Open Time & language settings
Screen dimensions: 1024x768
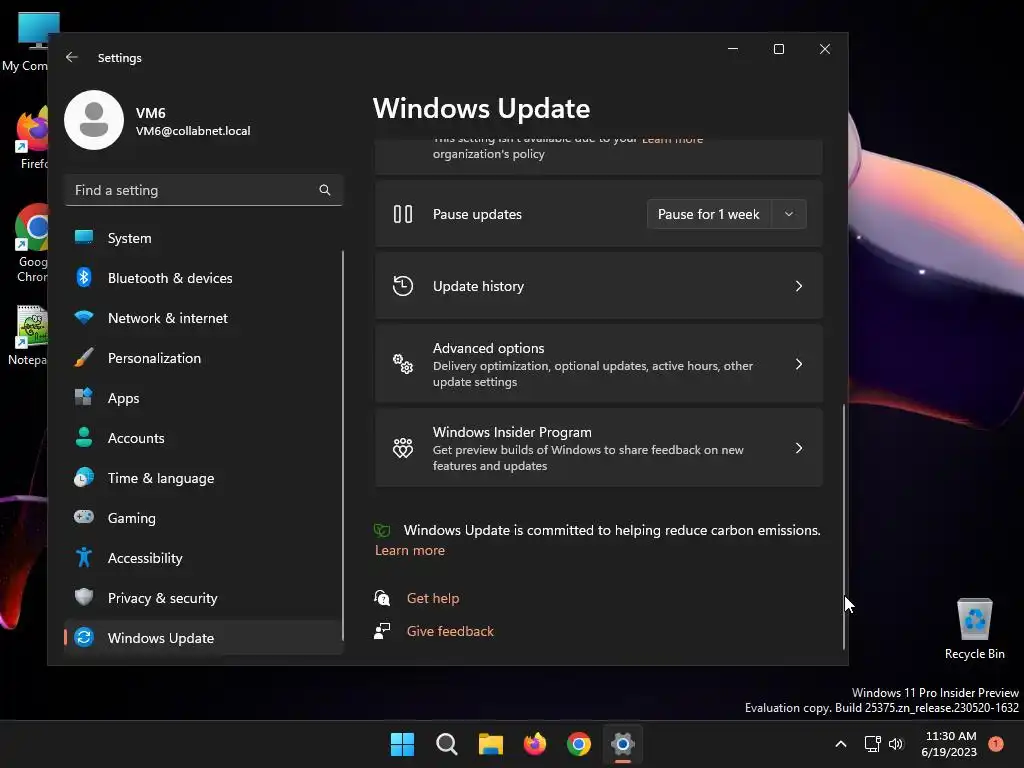(x=204, y=477)
